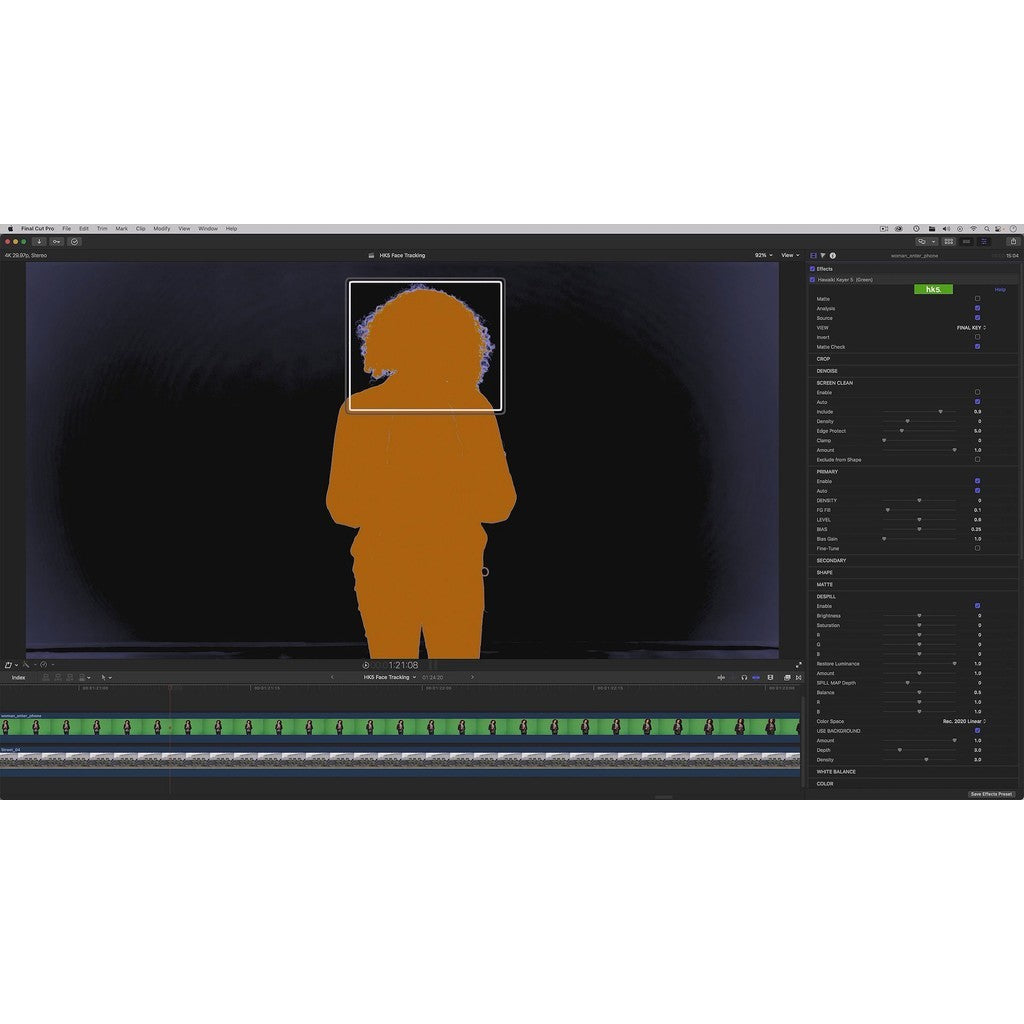The height and width of the screenshot is (1024, 1024).
Task: Click the Help link in Hawaiki Keyer
Action: coord(1000,289)
